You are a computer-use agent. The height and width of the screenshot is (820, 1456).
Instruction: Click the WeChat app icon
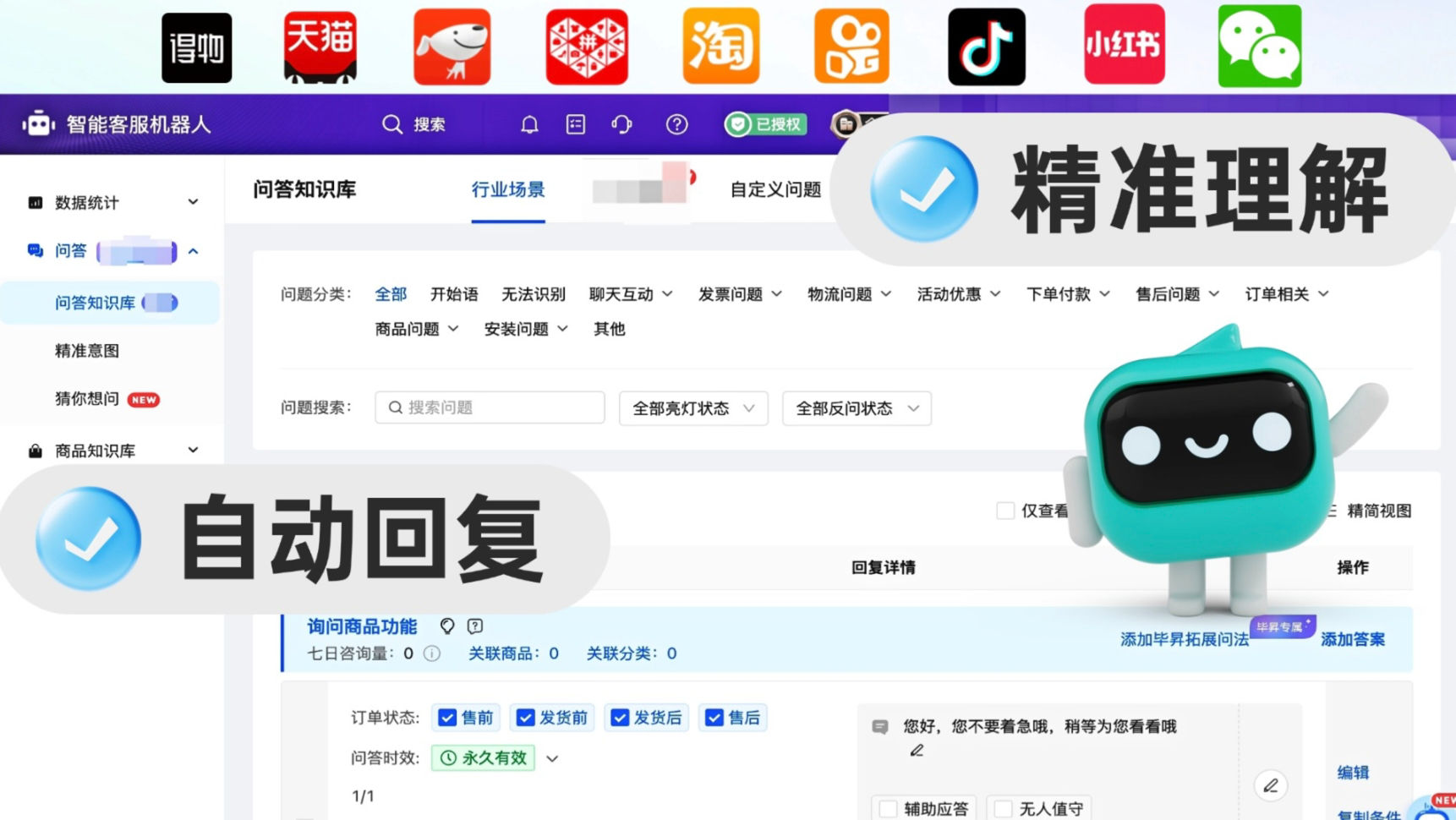click(x=1259, y=46)
